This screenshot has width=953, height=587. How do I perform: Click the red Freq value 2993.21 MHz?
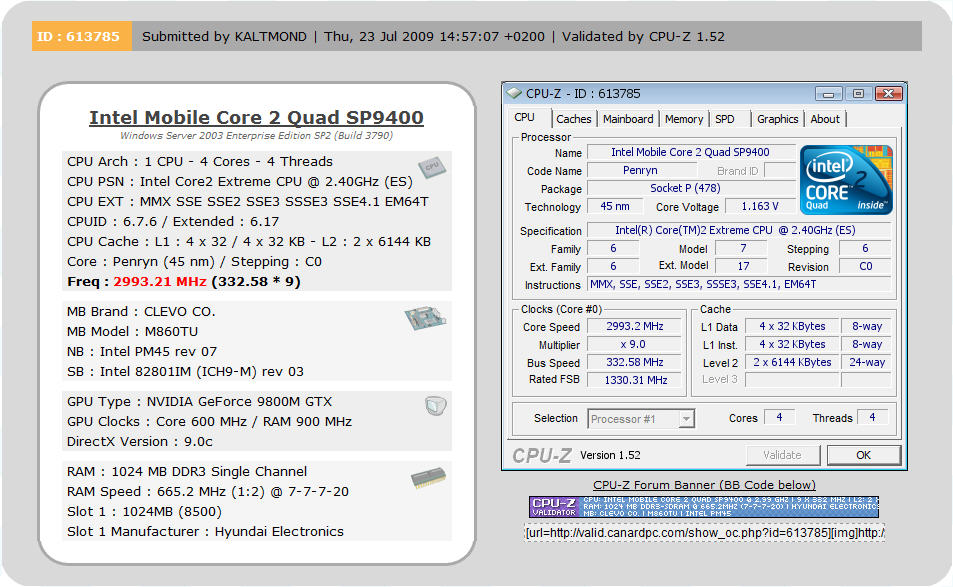pyautogui.click(x=160, y=281)
